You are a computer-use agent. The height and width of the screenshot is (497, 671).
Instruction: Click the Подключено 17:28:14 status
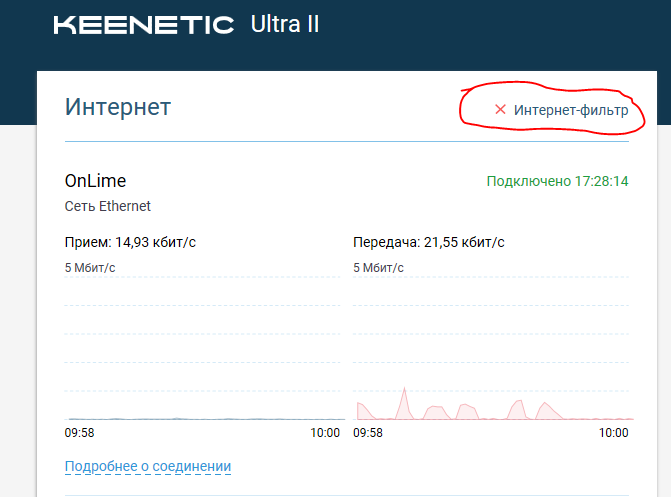558,181
